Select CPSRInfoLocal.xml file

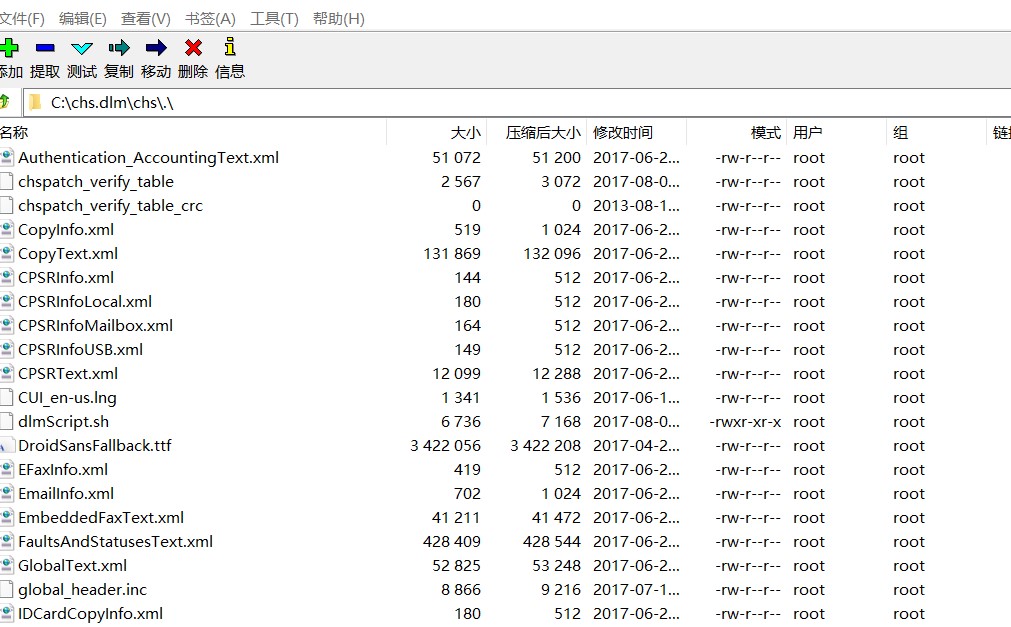(x=85, y=301)
